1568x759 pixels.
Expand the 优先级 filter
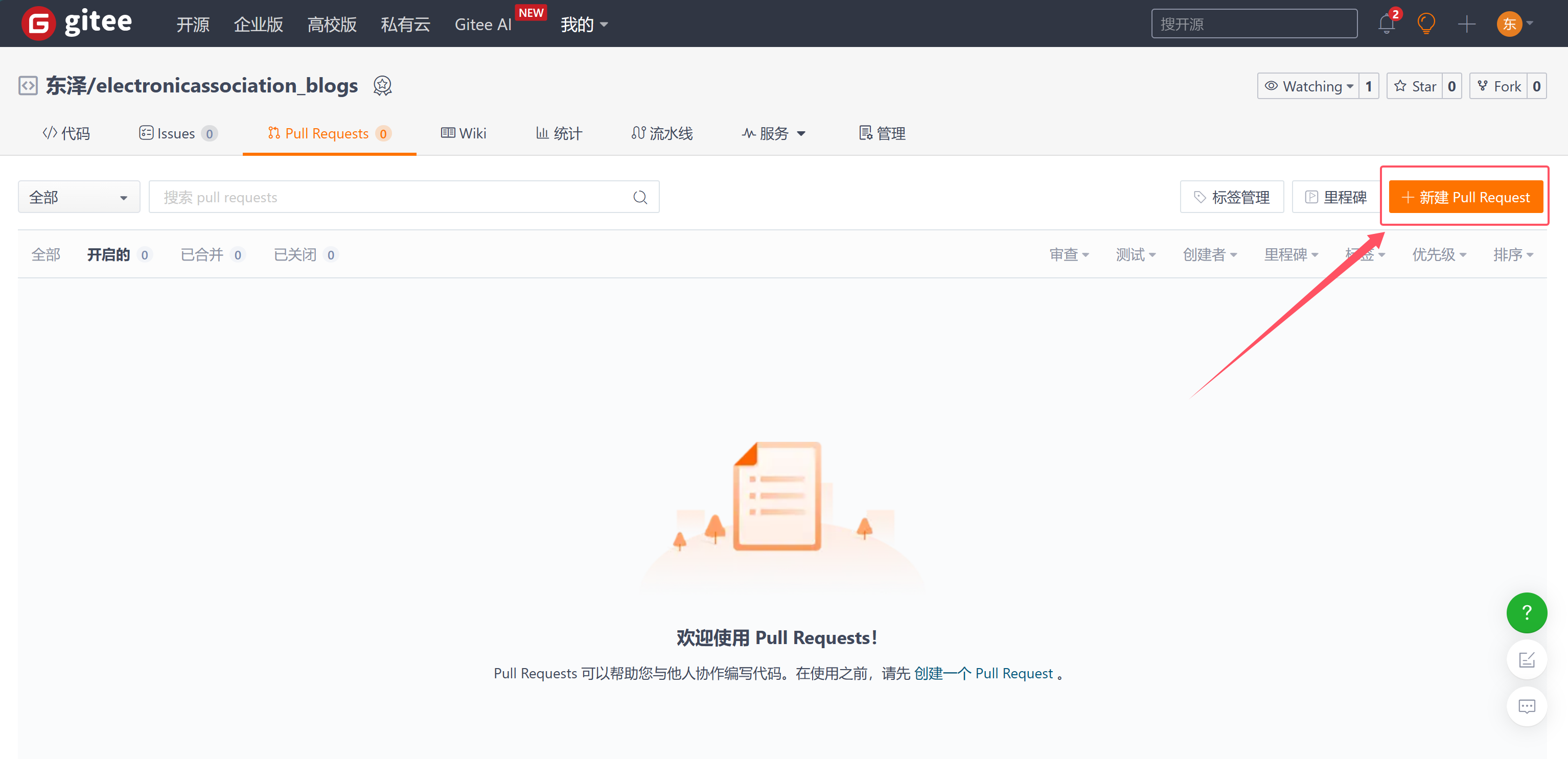[1440, 255]
